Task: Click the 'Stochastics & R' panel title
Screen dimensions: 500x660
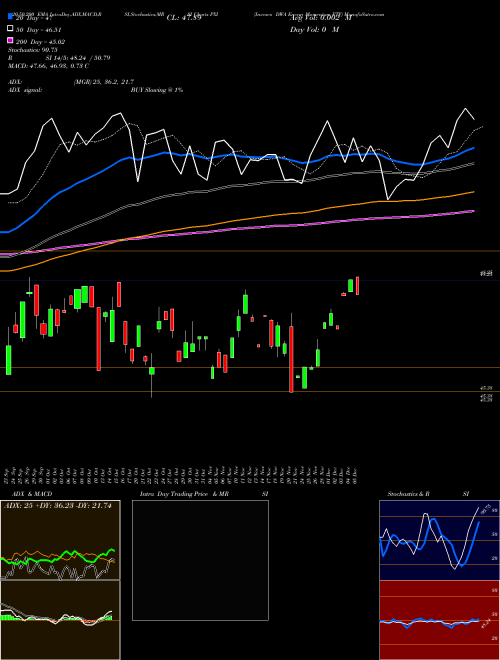Action: click(408, 494)
